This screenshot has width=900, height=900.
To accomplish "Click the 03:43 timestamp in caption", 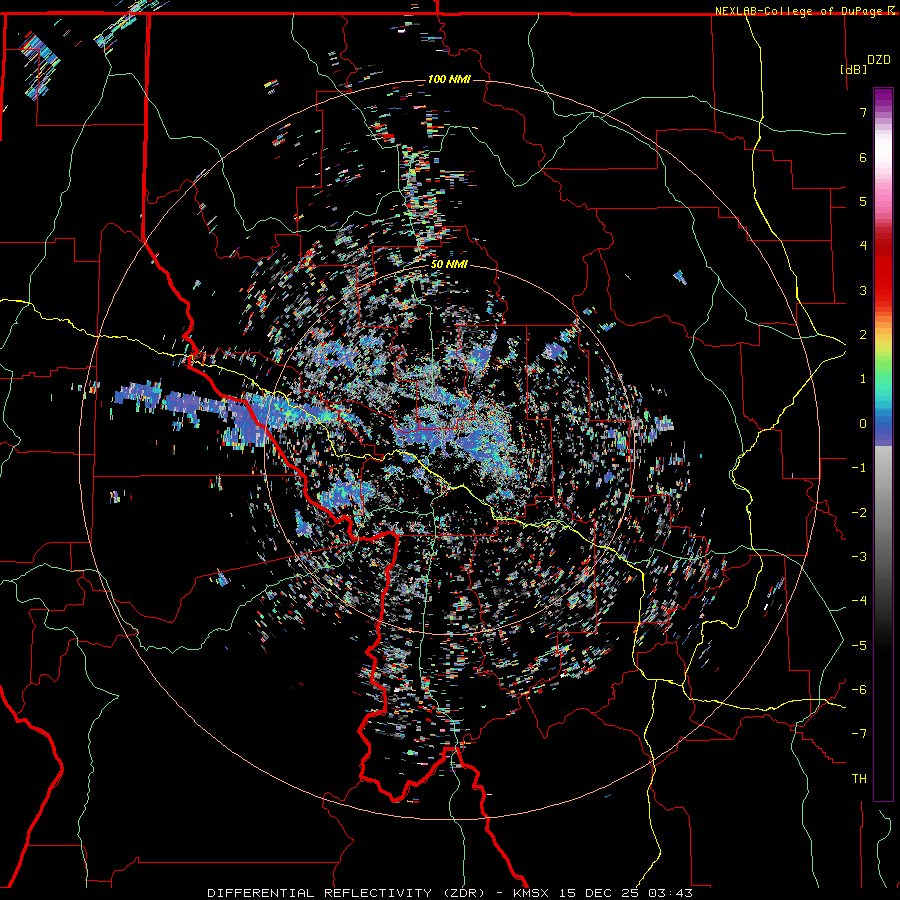I will [x=671, y=893].
